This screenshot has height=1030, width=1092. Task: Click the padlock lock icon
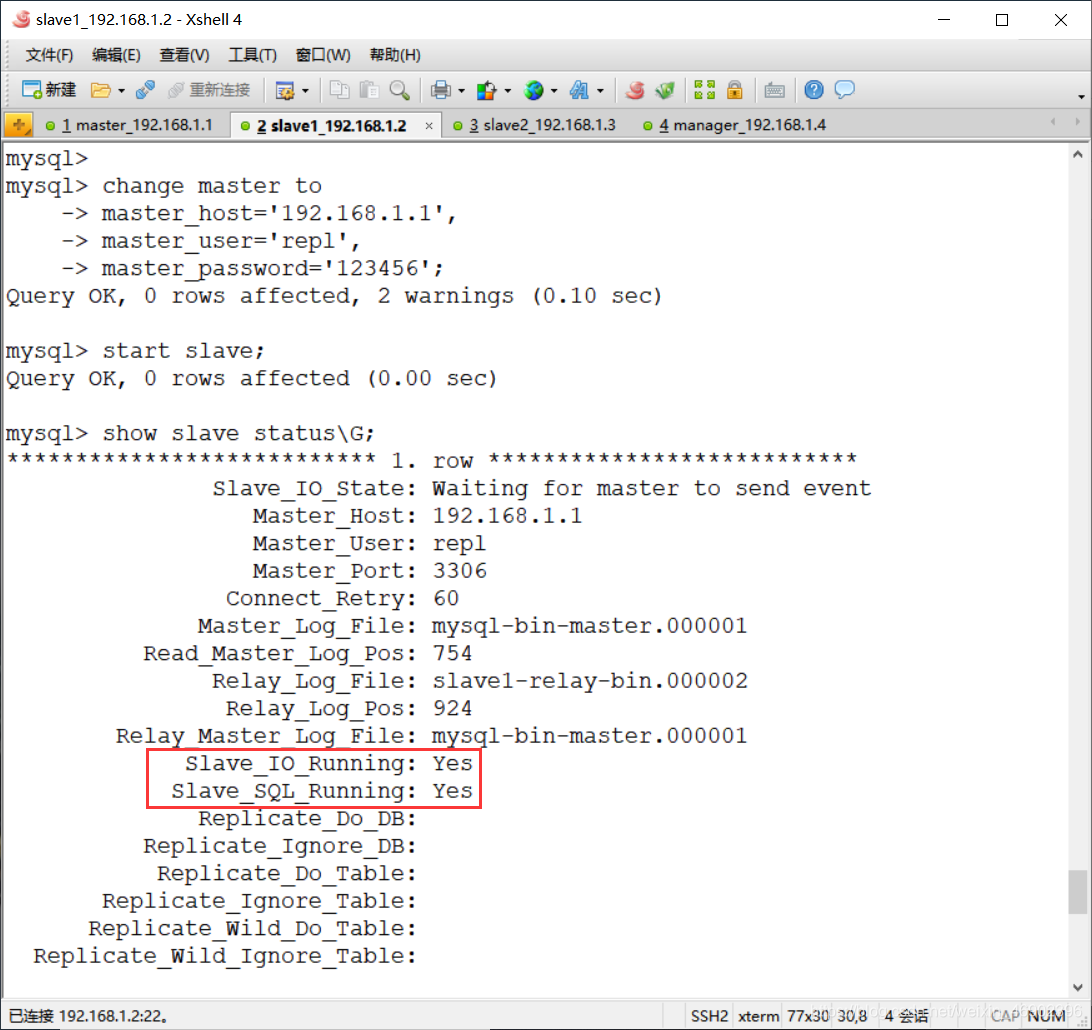735,90
